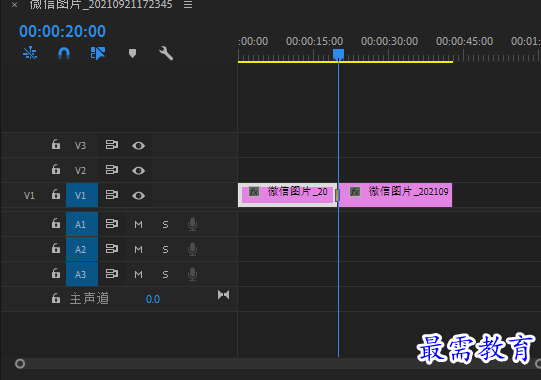
Task: Enable voice-over record on A2
Action: point(193,249)
